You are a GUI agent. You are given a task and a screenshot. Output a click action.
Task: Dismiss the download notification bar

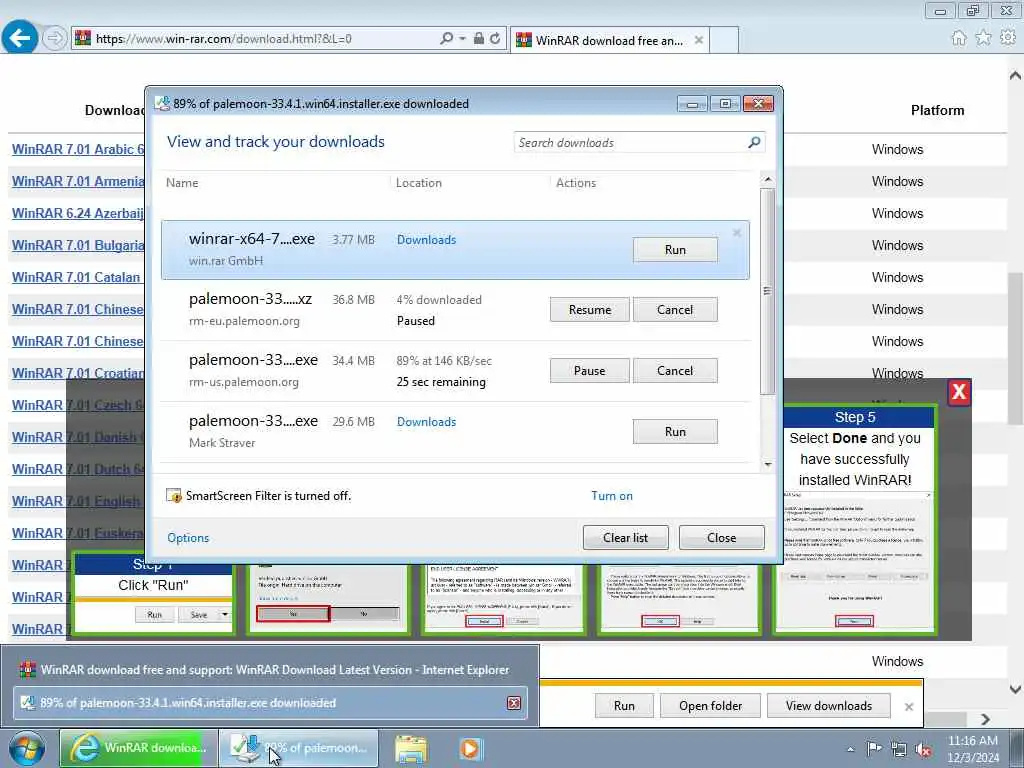pos(908,706)
